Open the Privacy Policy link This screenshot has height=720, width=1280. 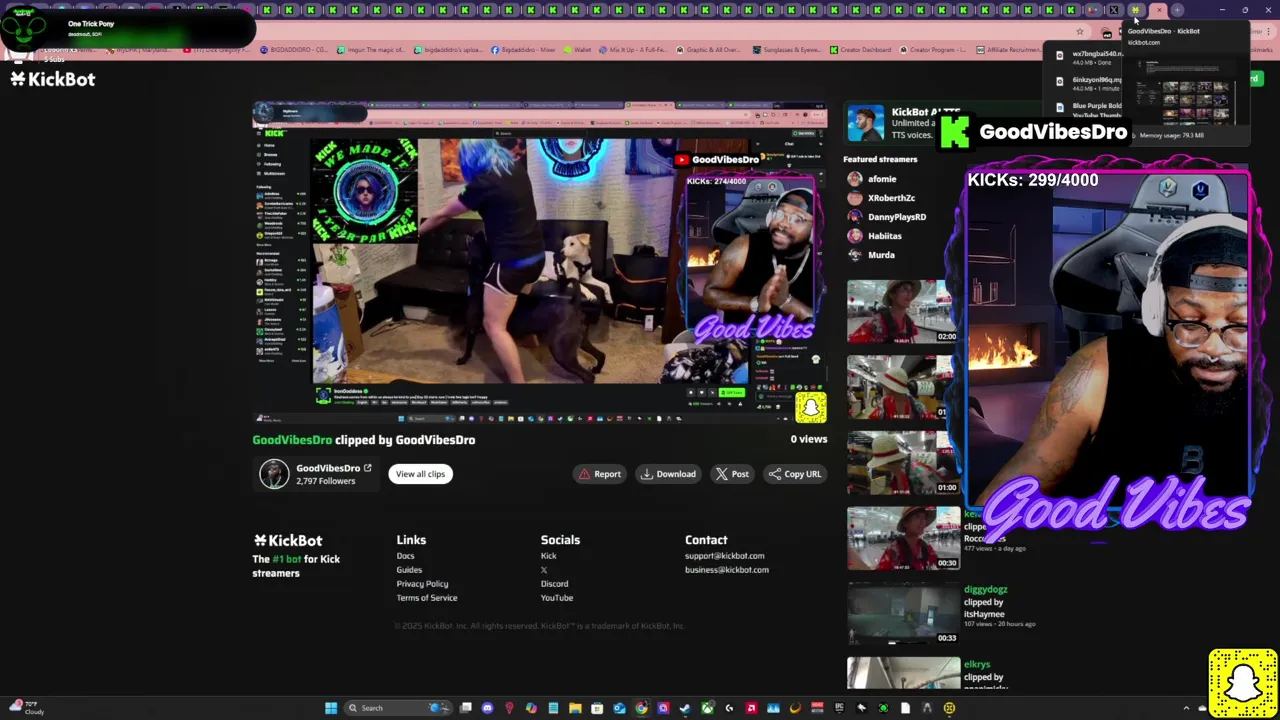pos(422,584)
